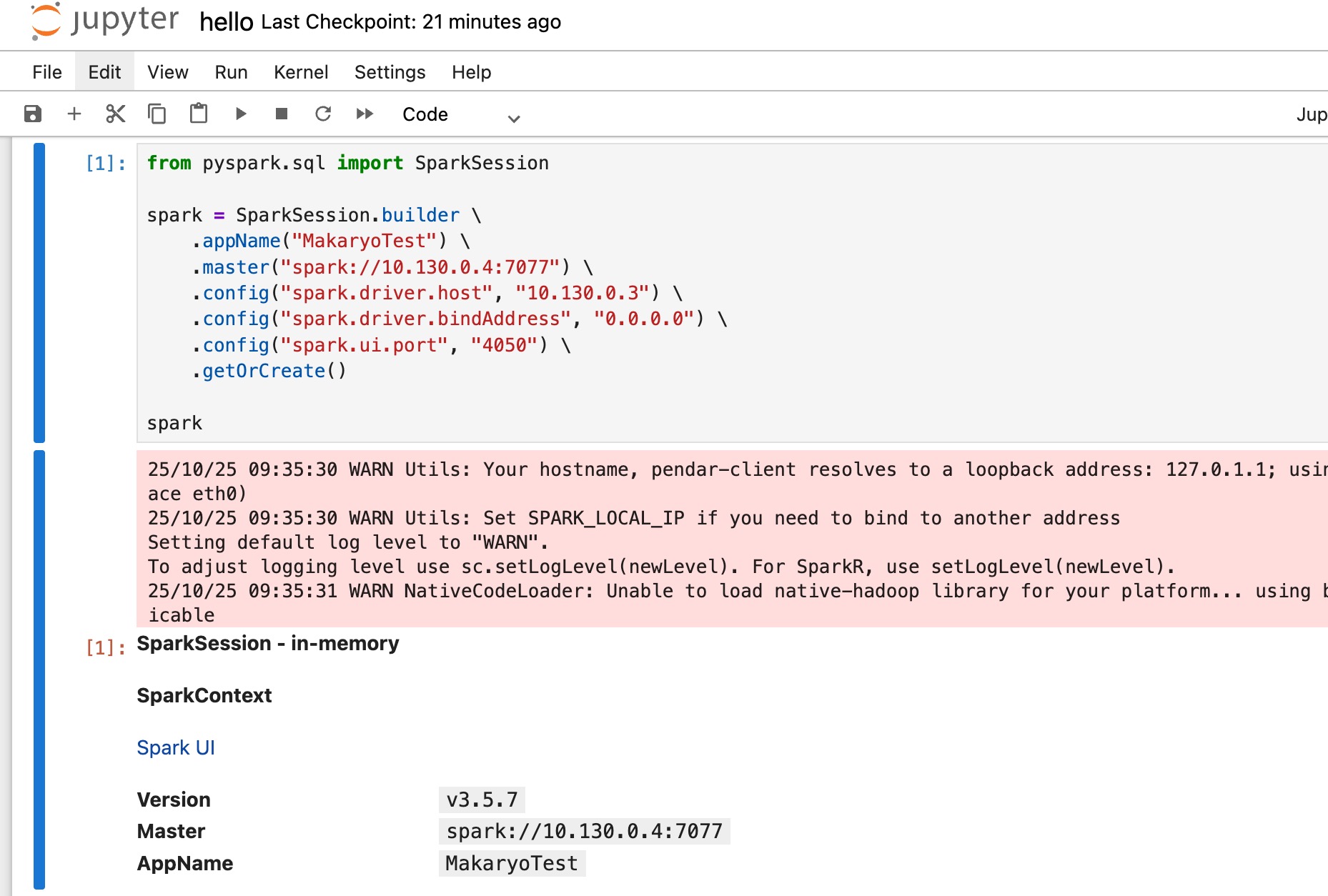Copy the selected cell
1328x896 pixels.
157,114
